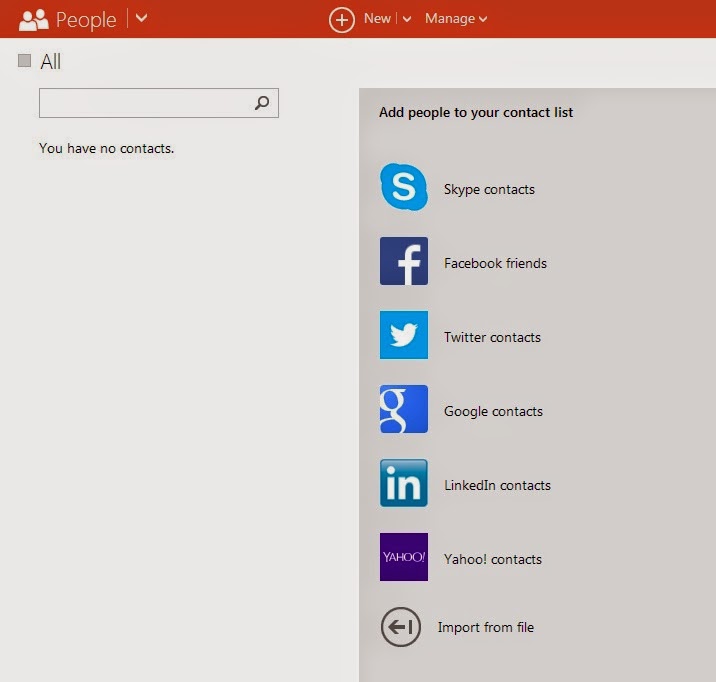This screenshot has height=682, width=716.
Task: Click the New button label
Action: 377,18
